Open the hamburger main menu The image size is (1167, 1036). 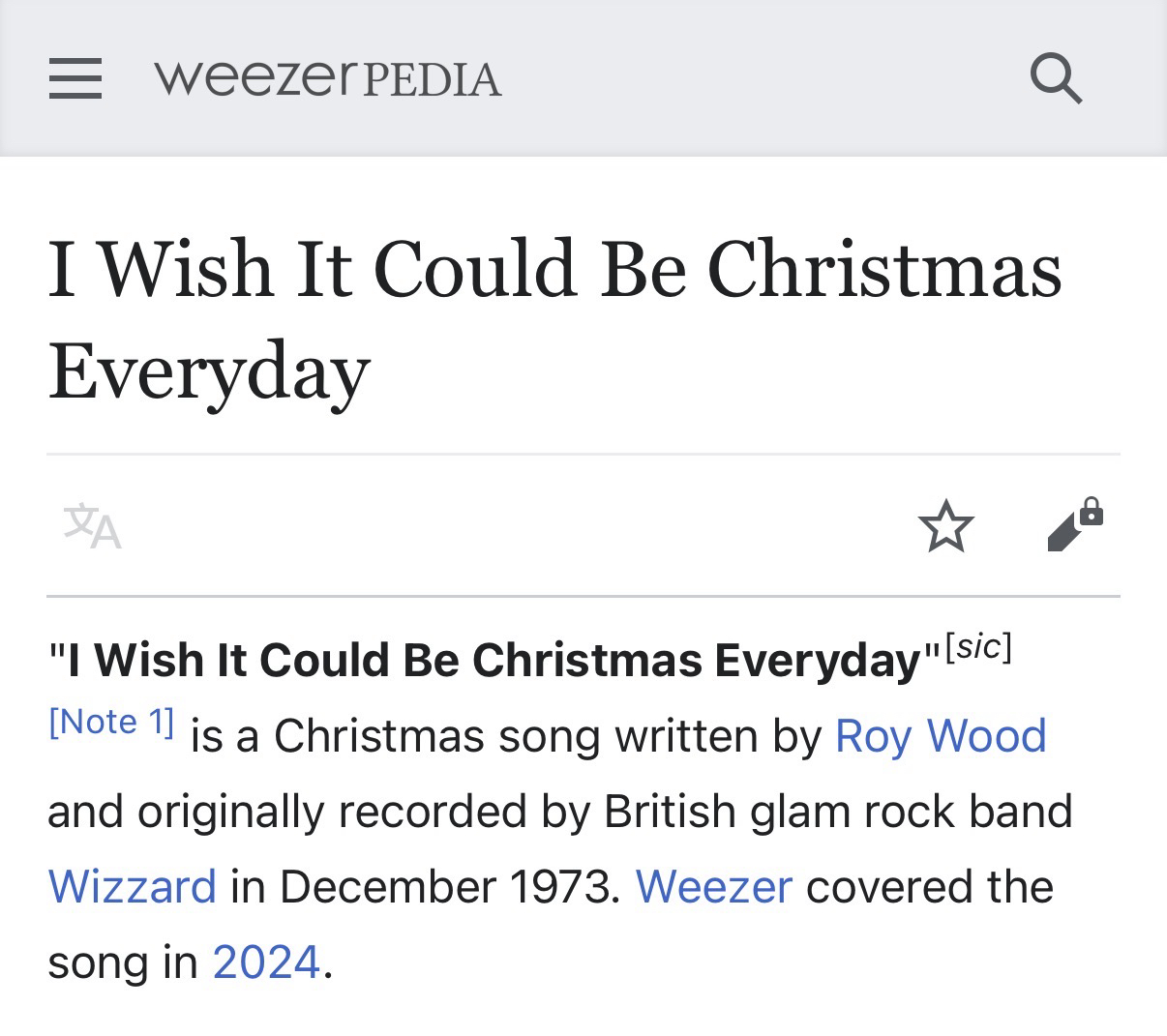pos(75,77)
